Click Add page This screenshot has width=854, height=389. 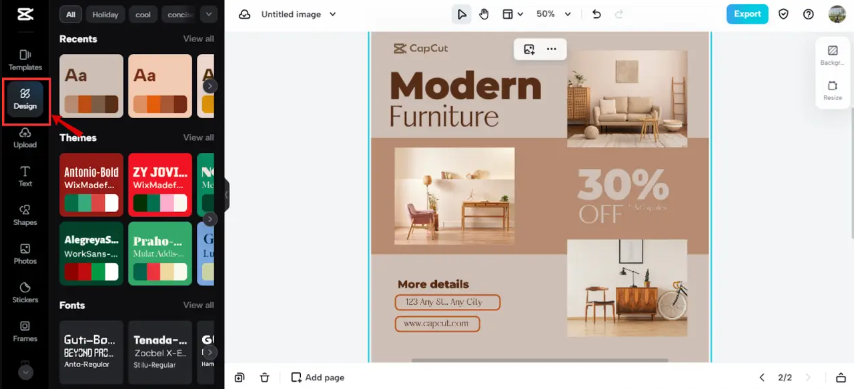click(318, 377)
